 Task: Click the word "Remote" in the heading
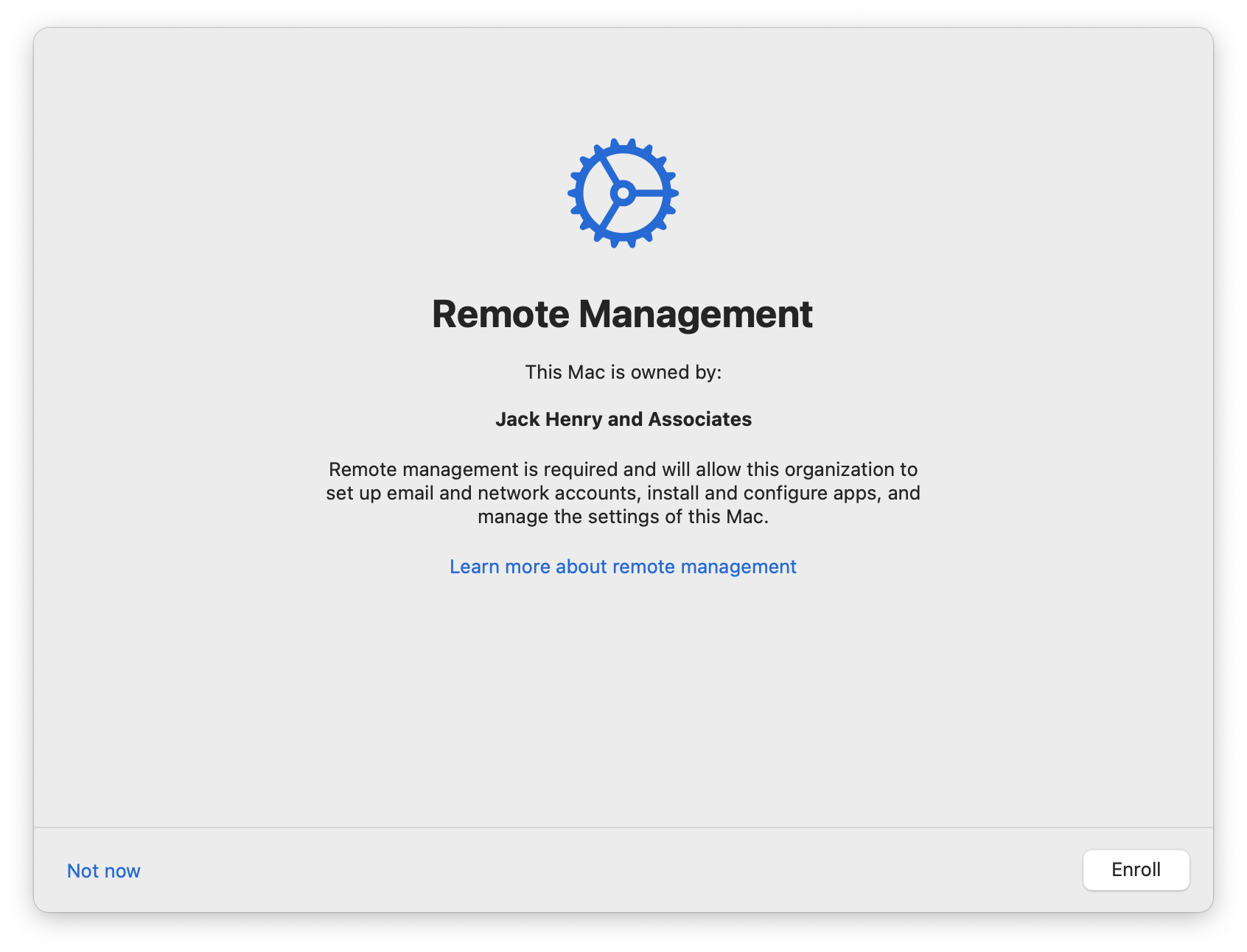[x=500, y=314]
